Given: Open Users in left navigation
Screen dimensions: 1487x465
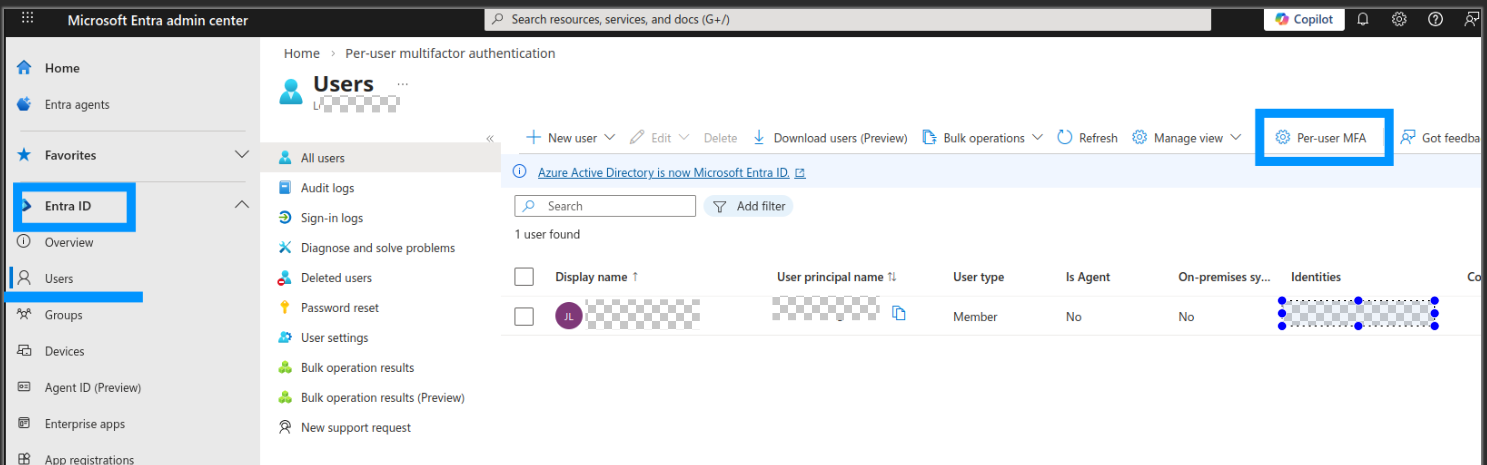Looking at the screenshot, I should coord(59,279).
